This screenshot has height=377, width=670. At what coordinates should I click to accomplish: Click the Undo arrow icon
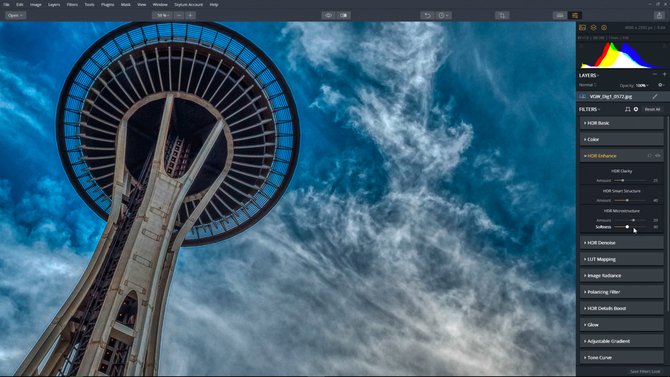point(427,15)
